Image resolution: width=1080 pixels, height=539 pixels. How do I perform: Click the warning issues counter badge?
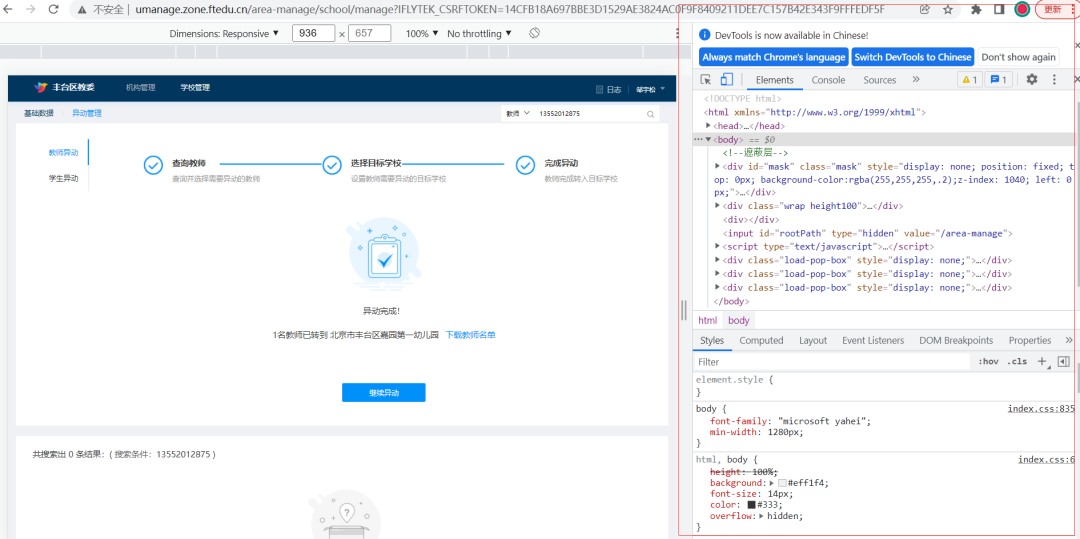pyautogui.click(x=969, y=80)
